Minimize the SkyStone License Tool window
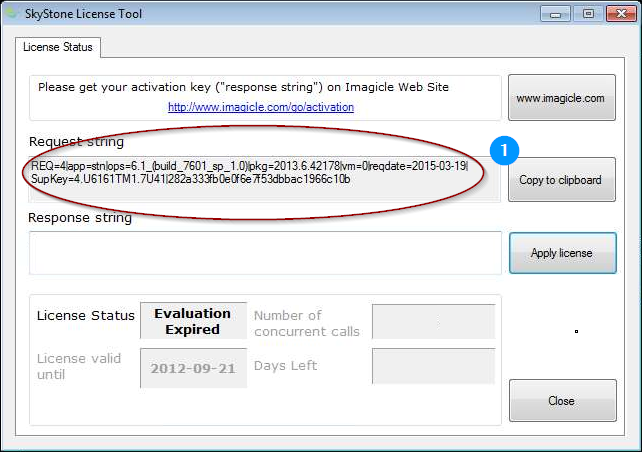Screen dimensions: 642x452 pos(555,14)
